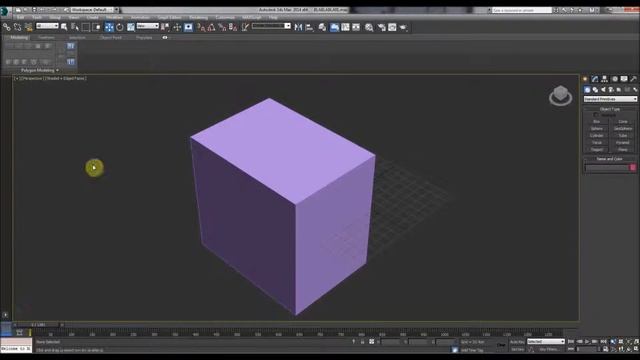Select the Select and Link tool
This screenshot has width=640, height=360.
[x=7, y=27]
